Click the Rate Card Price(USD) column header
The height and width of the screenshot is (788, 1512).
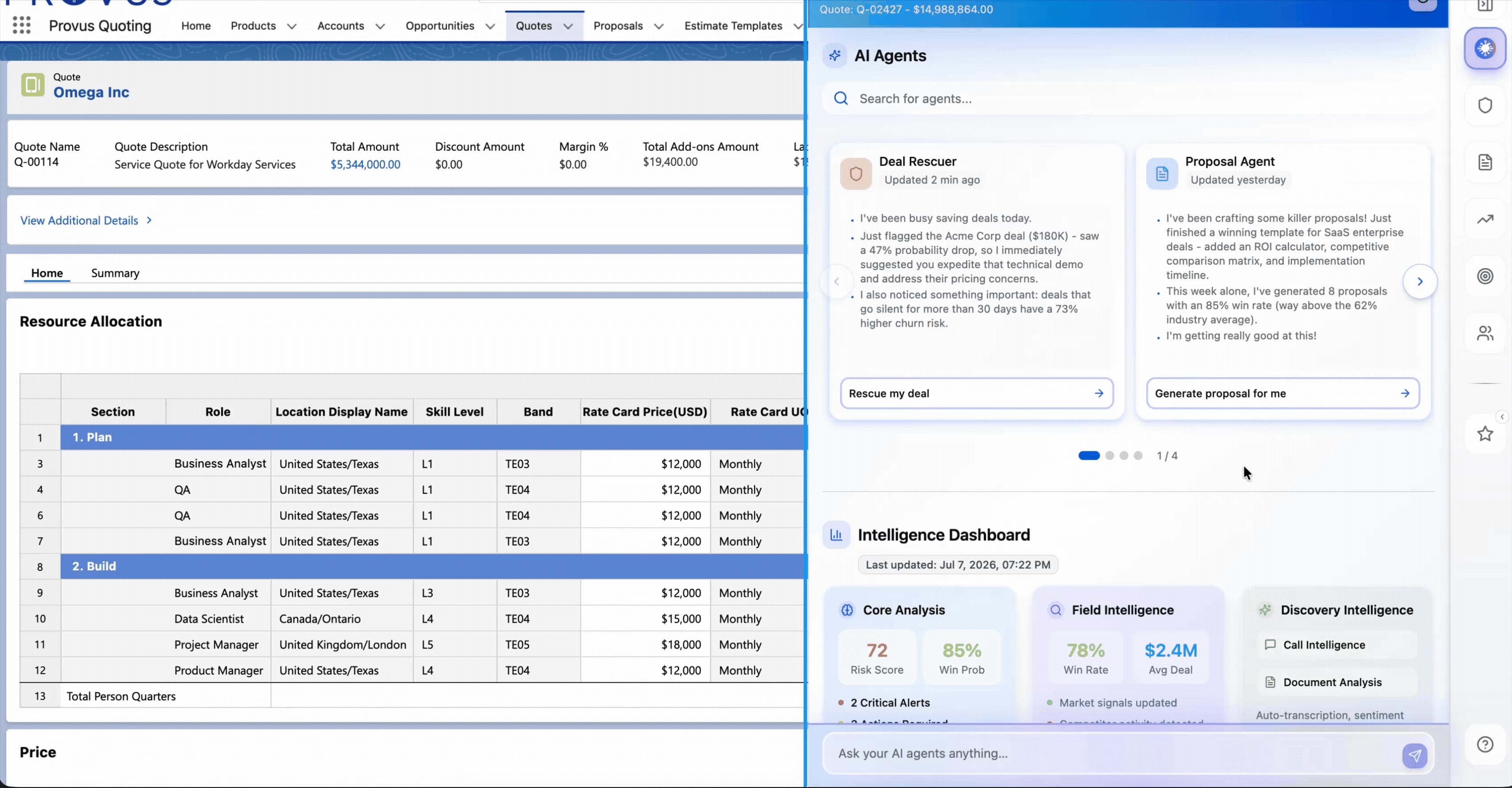644,412
